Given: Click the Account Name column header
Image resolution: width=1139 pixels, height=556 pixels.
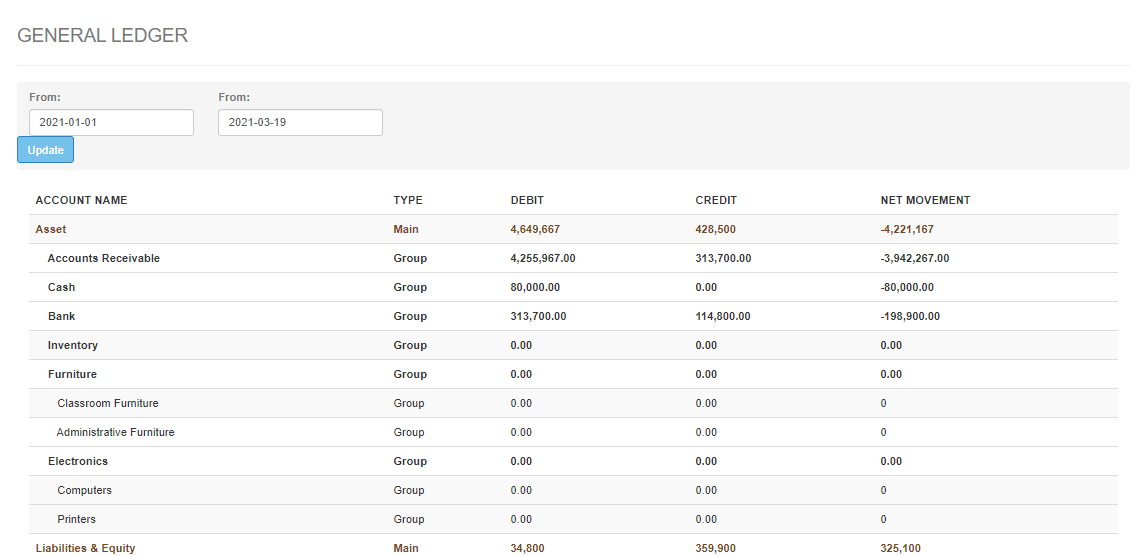Looking at the screenshot, I should pyautogui.click(x=81, y=200).
